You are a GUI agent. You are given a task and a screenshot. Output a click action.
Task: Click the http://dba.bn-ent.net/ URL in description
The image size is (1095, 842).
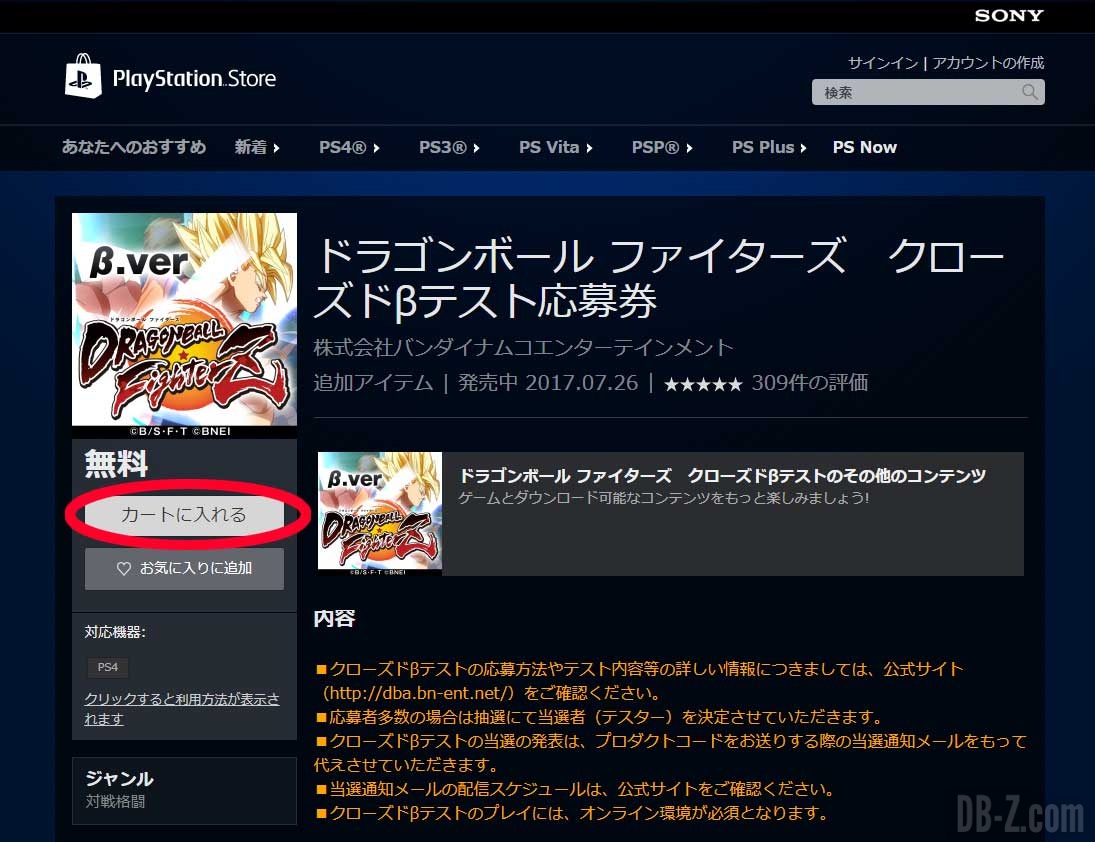[420, 693]
